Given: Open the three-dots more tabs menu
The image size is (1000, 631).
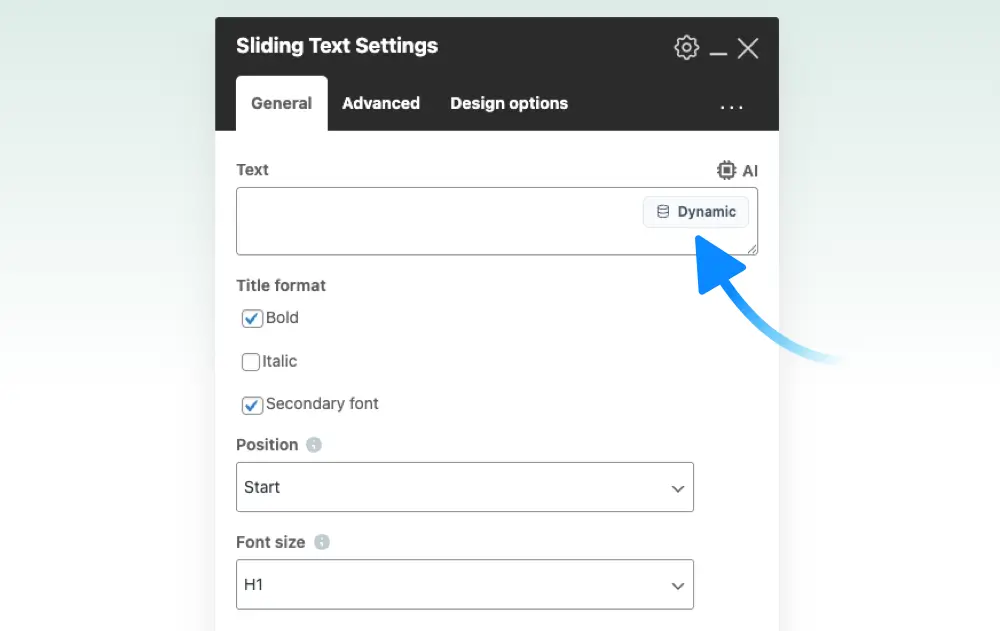Looking at the screenshot, I should point(732,107).
